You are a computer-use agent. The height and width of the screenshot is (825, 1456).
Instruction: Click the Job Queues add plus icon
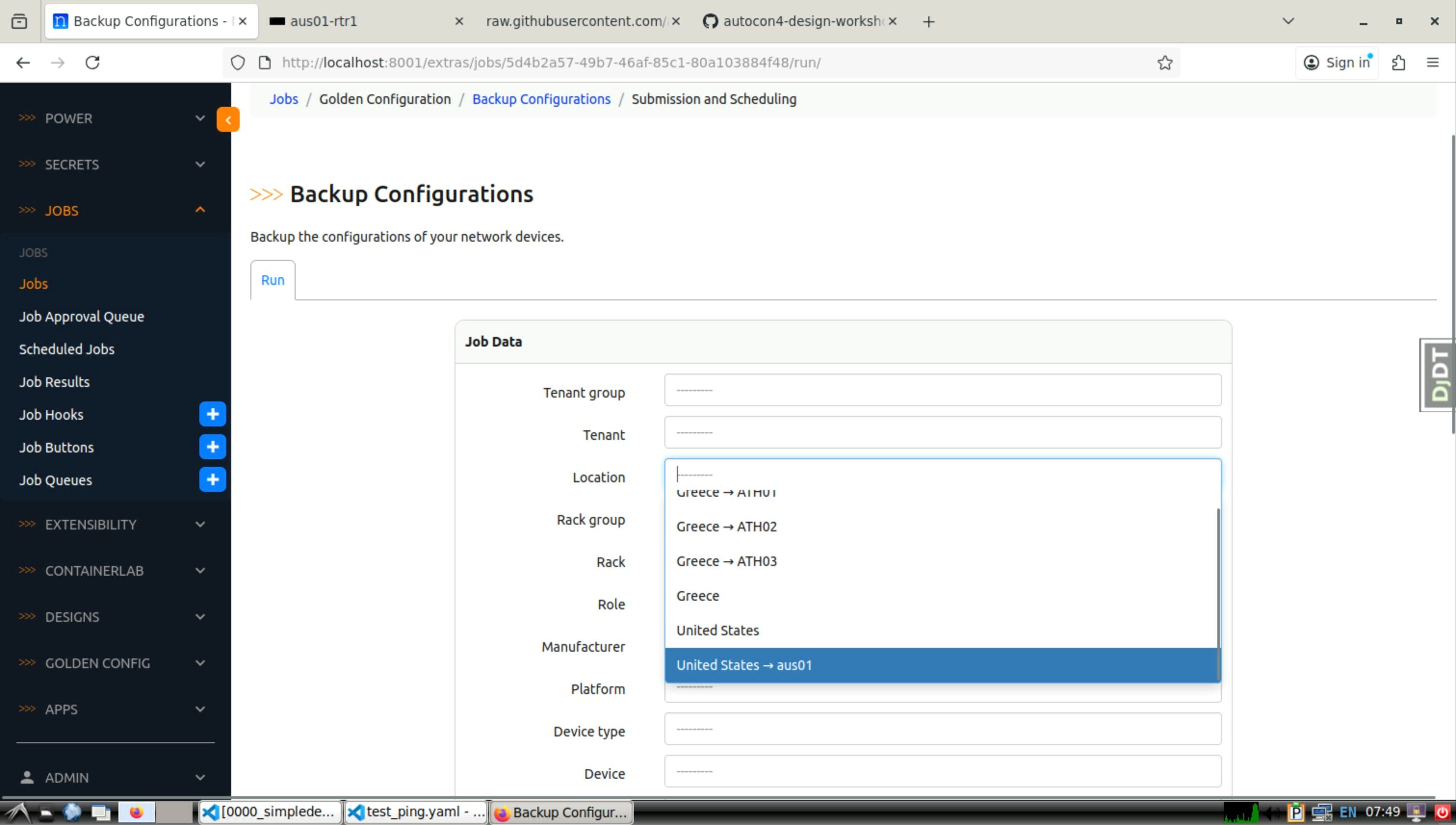click(212, 480)
